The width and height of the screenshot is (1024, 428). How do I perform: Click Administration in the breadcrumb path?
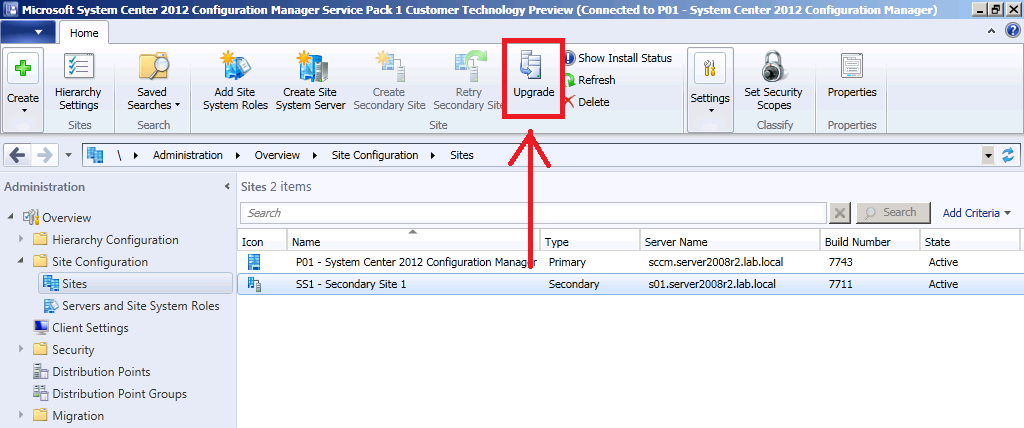187,156
